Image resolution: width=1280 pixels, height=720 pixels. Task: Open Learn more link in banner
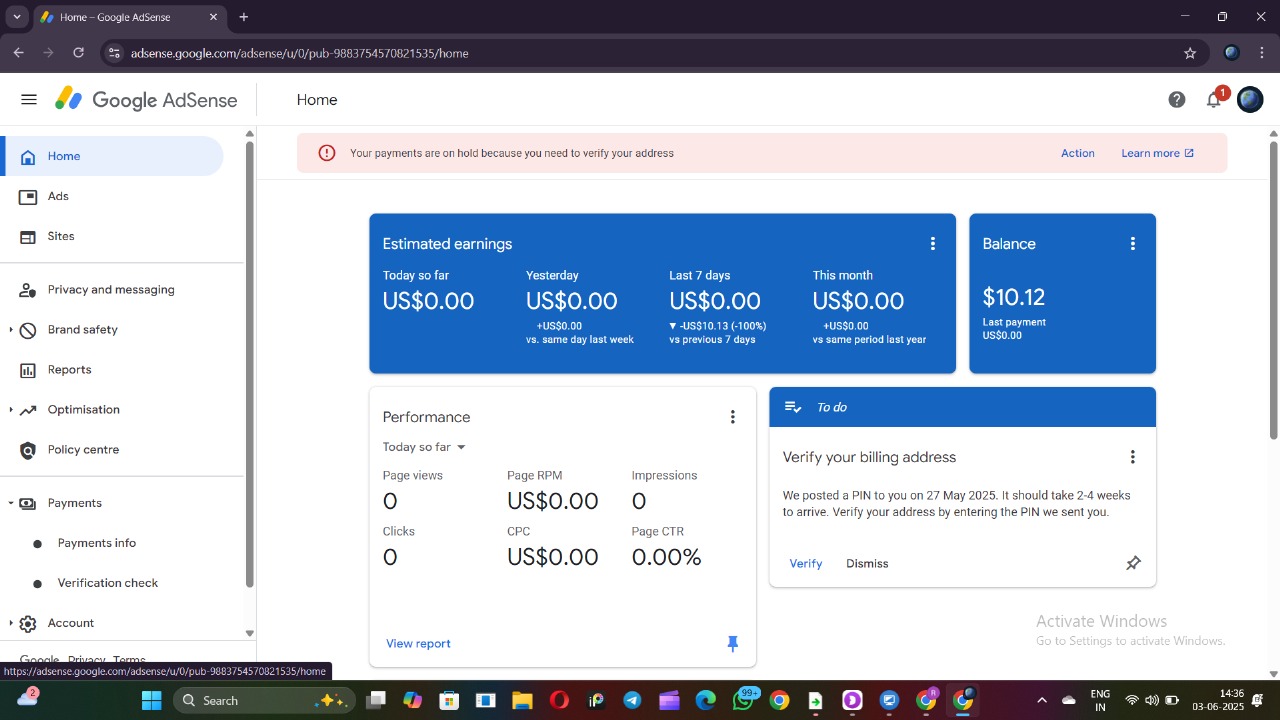click(x=1157, y=153)
